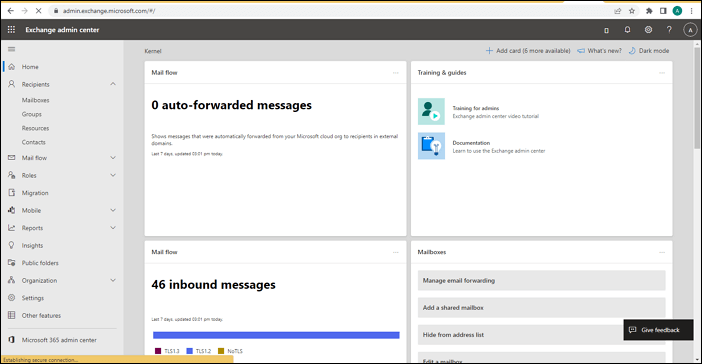Click Add a shared mailbox
Image resolution: width=702 pixels, height=364 pixels.
point(541,308)
